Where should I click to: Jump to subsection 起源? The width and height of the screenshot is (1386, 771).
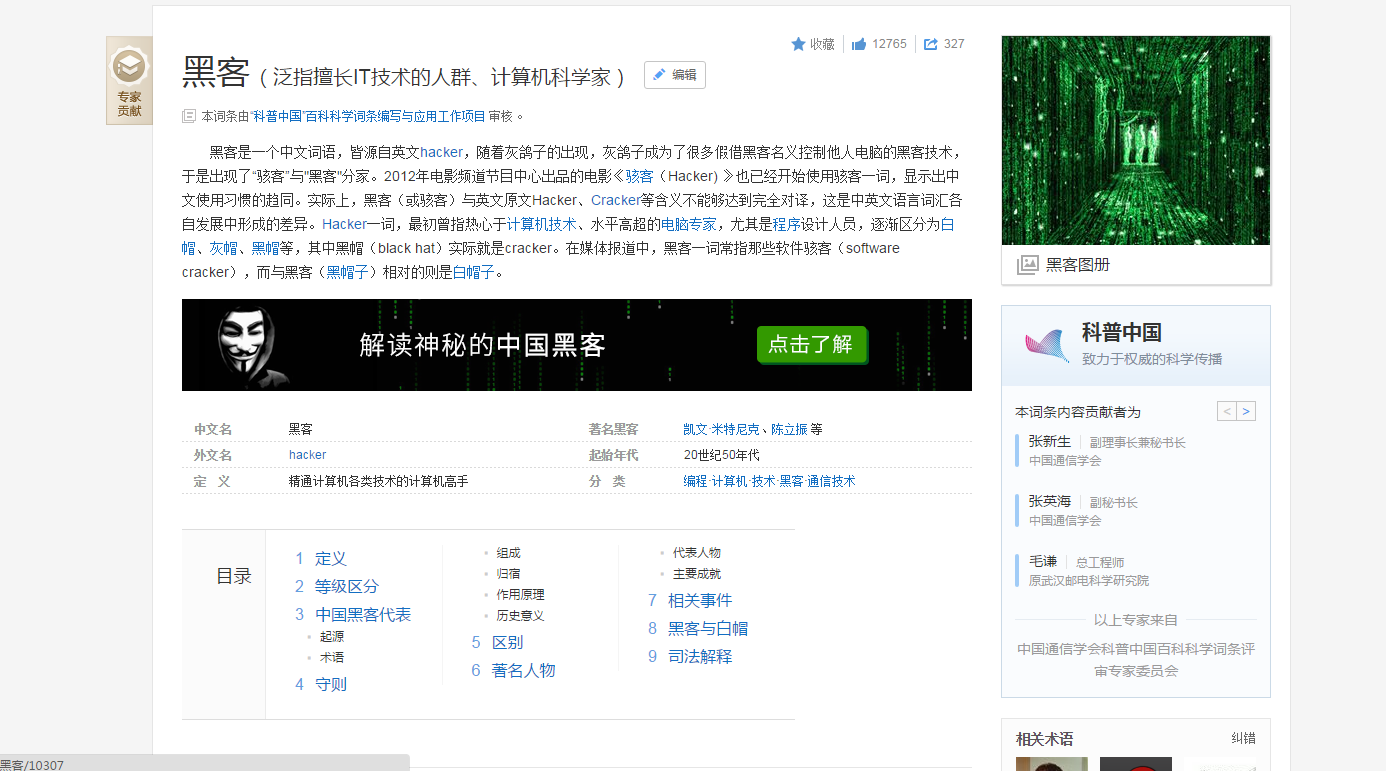[332, 636]
